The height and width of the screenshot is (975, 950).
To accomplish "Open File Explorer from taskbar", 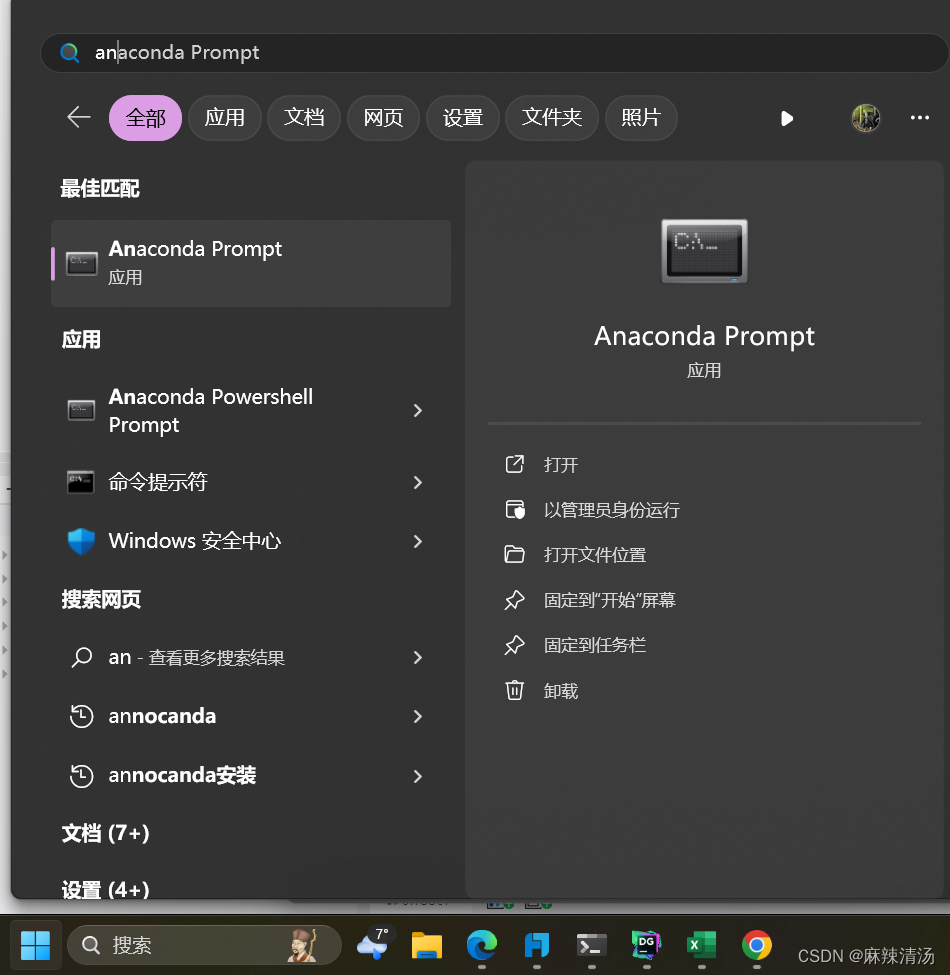I will pos(427,946).
